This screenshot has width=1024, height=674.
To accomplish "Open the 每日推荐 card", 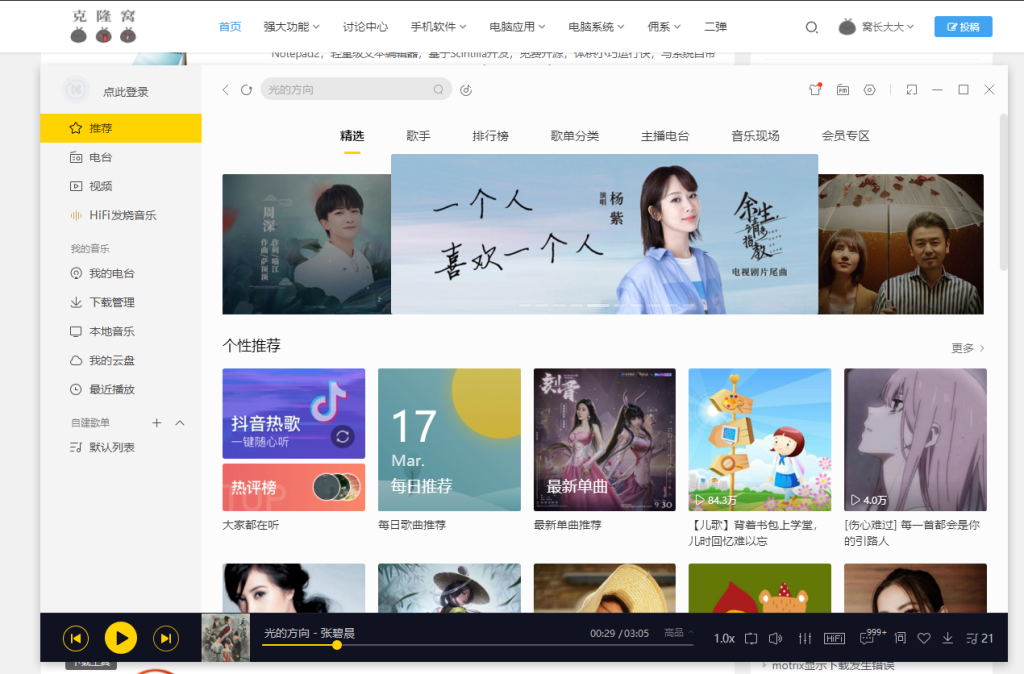I will click(449, 440).
